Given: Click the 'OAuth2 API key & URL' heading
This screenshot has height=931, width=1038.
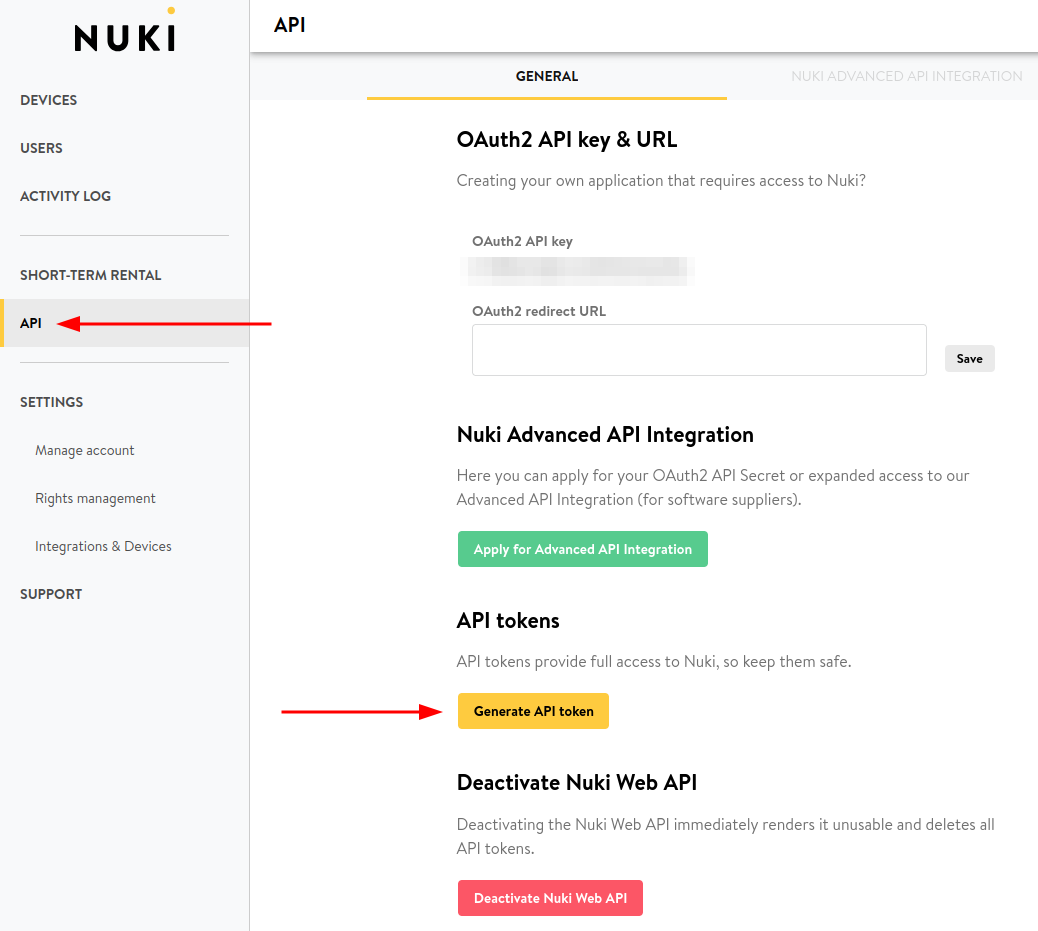Looking at the screenshot, I should click(567, 140).
